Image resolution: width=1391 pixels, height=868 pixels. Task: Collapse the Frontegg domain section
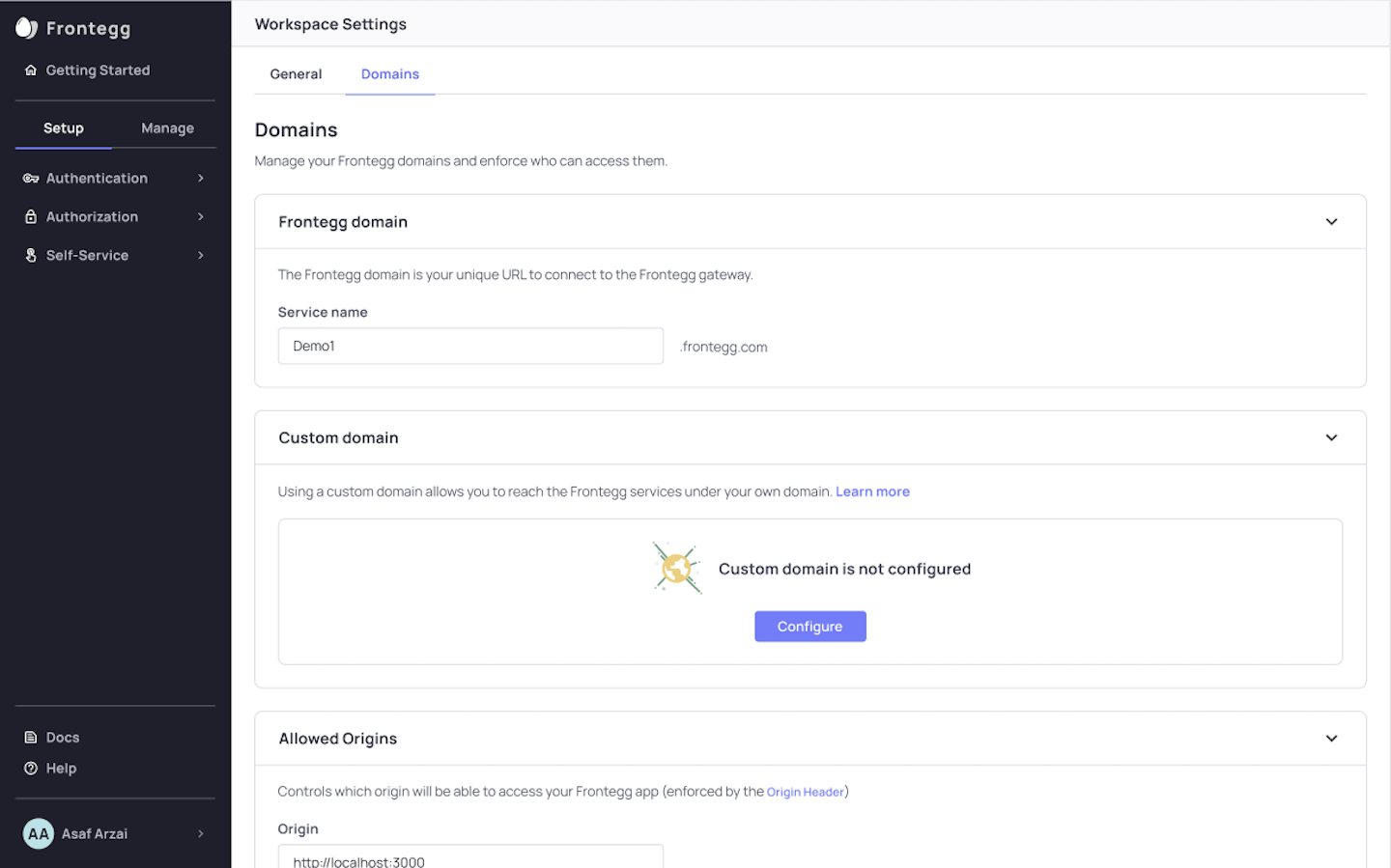pyautogui.click(x=1331, y=222)
